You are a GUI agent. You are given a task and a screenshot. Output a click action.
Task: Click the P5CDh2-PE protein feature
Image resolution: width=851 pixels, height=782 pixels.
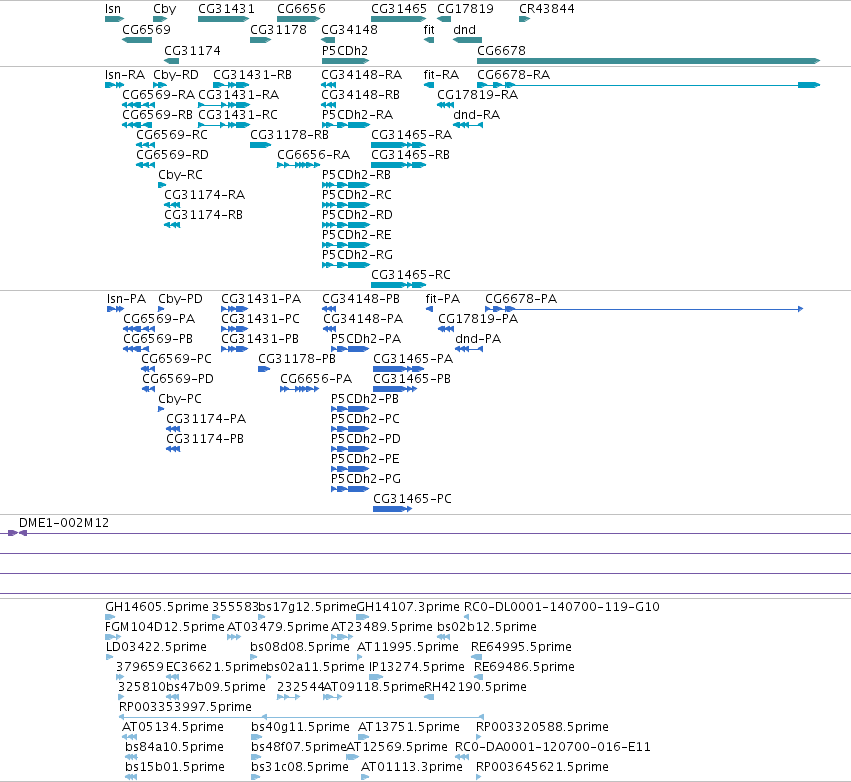[350, 469]
